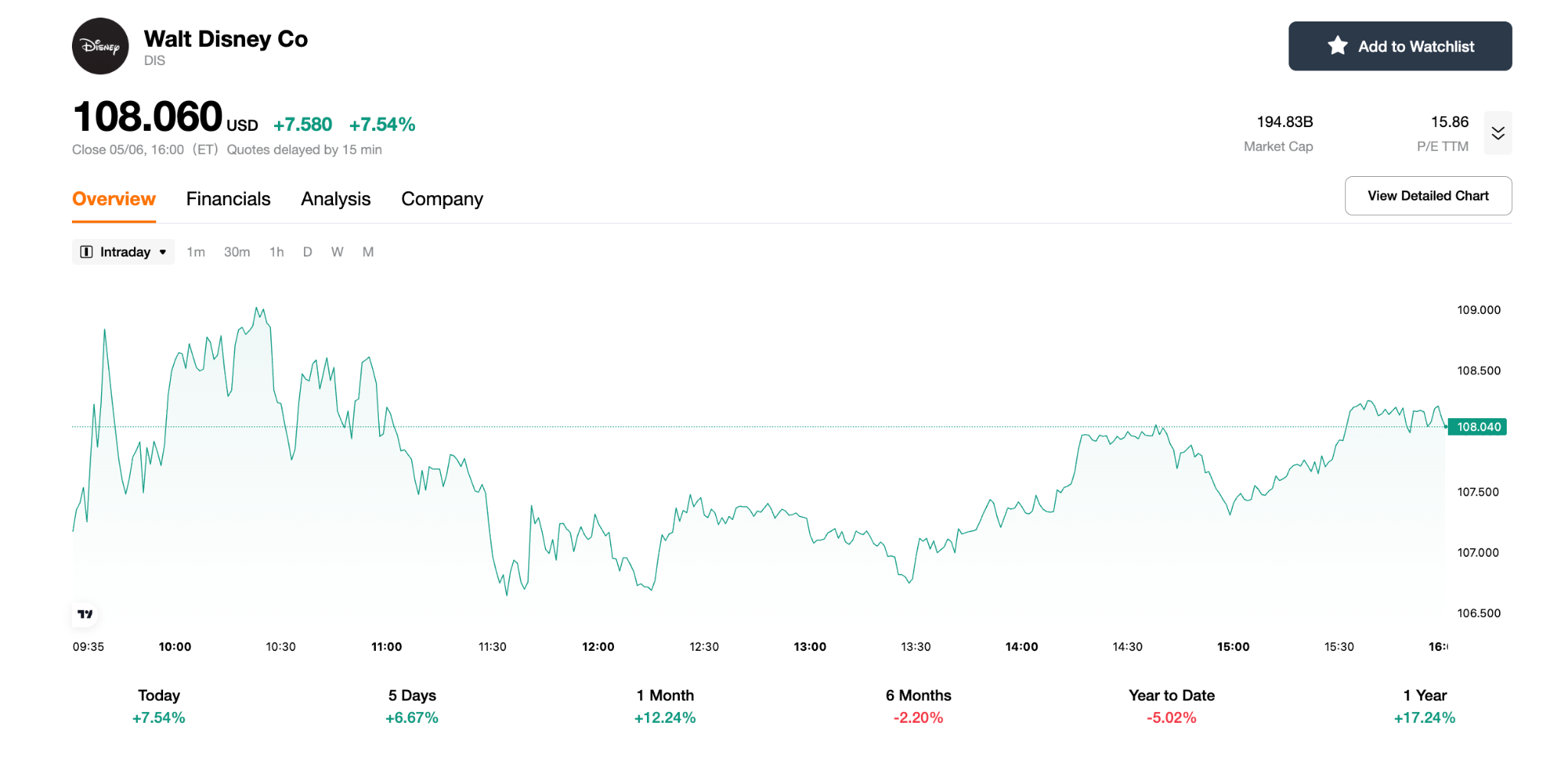Image resolution: width=1568 pixels, height=758 pixels.
Task: Expand more stats with the double chevron
Action: pyautogui.click(x=1498, y=133)
